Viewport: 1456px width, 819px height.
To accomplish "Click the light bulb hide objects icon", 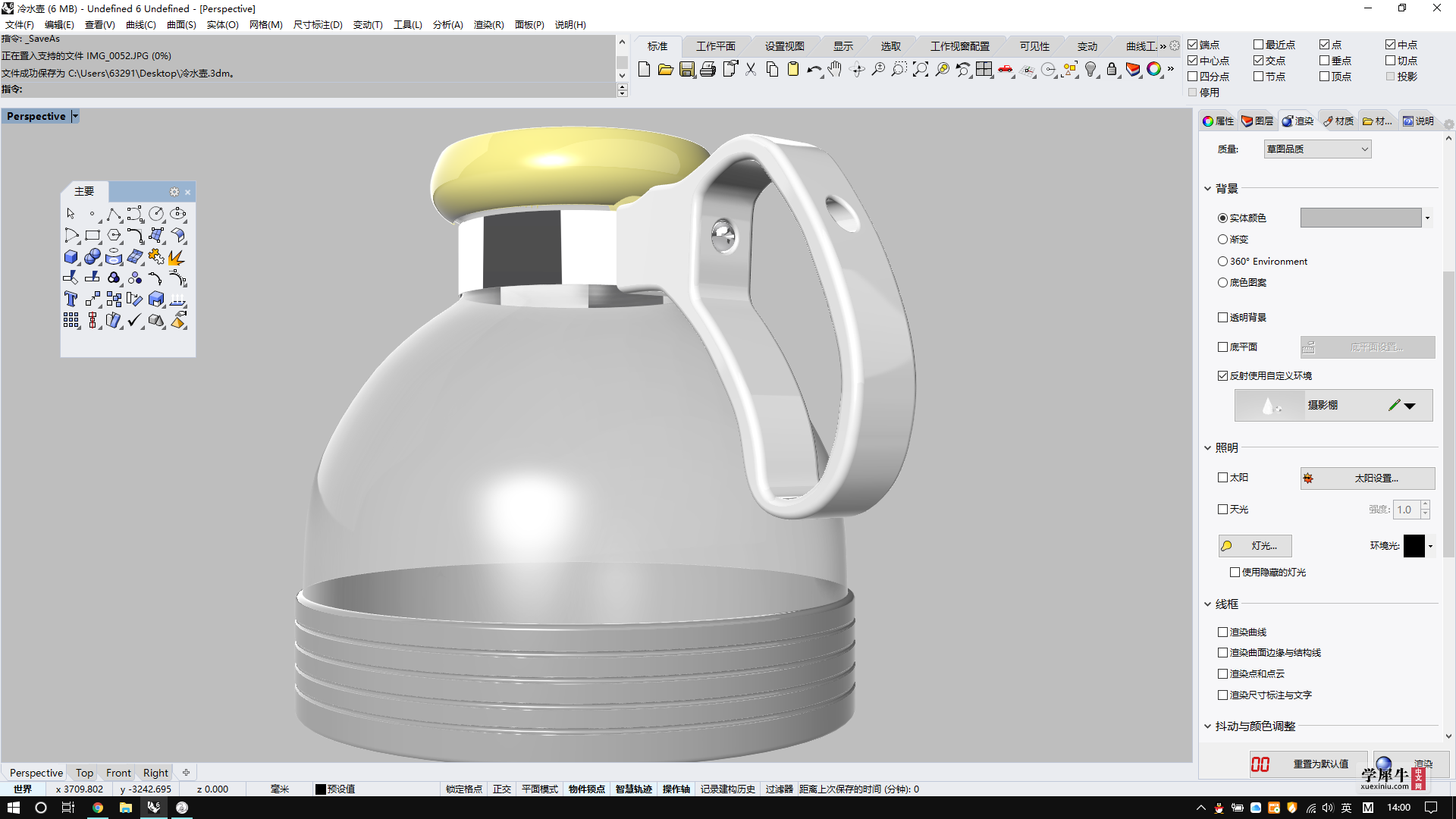I will click(1090, 69).
